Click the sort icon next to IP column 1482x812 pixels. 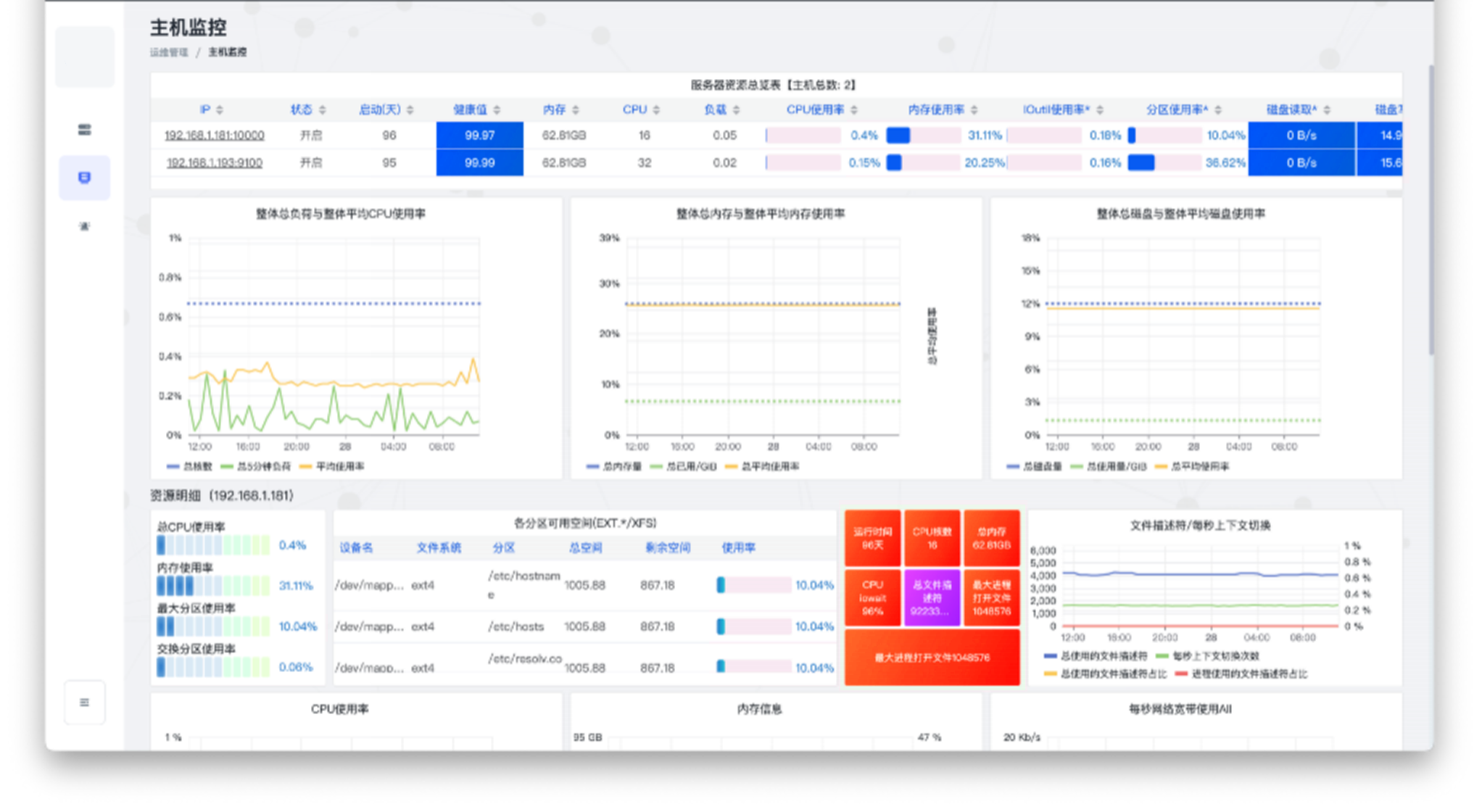coord(220,109)
